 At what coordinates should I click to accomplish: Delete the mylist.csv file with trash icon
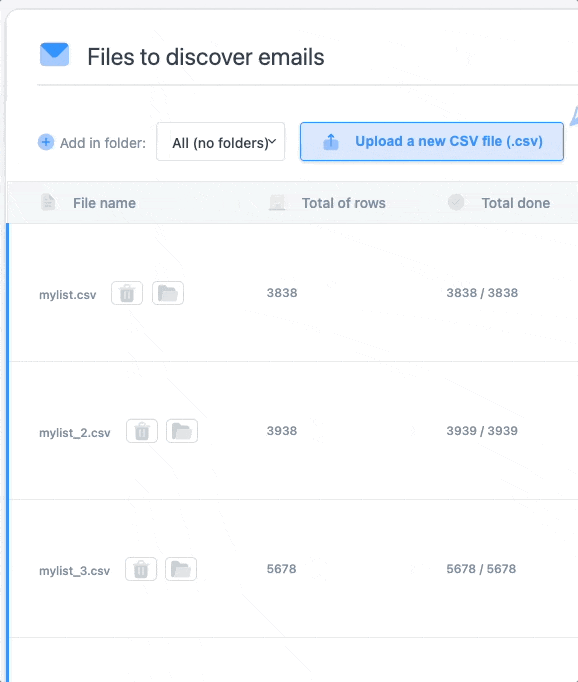point(127,293)
